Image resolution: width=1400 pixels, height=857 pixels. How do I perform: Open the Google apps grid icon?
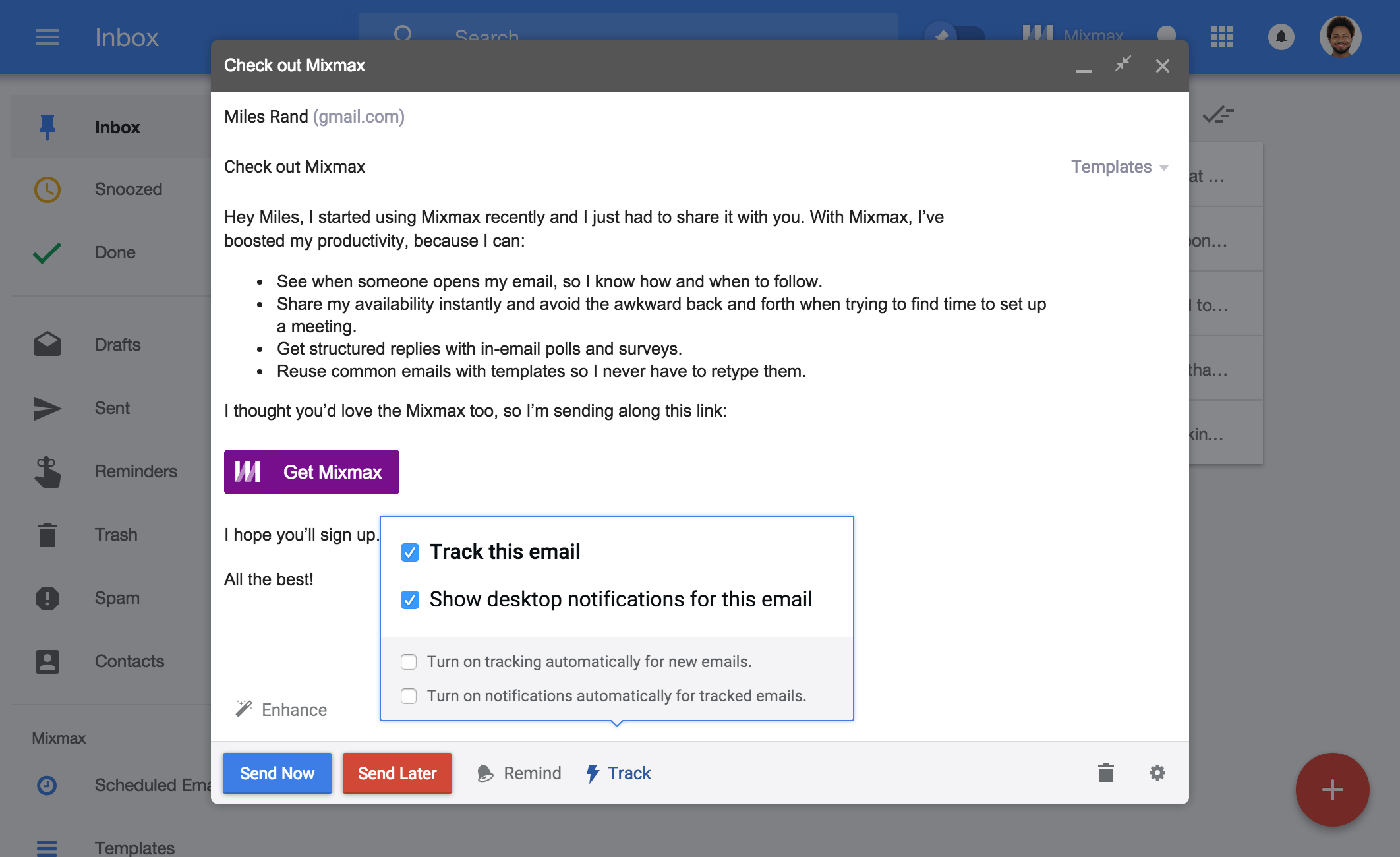tap(1221, 37)
